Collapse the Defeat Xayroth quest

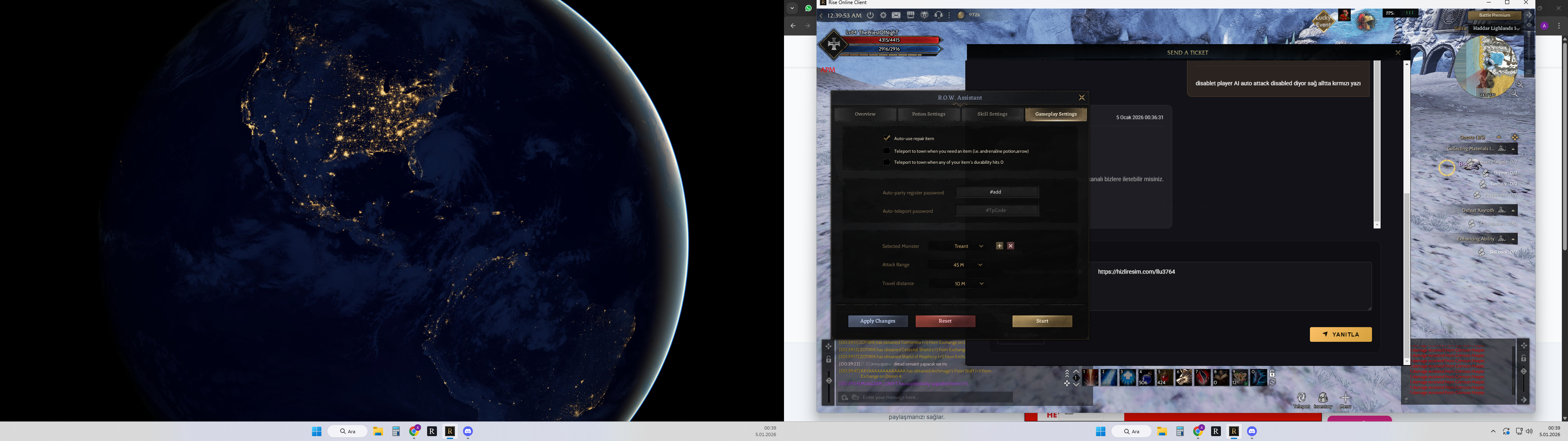[x=1513, y=211]
